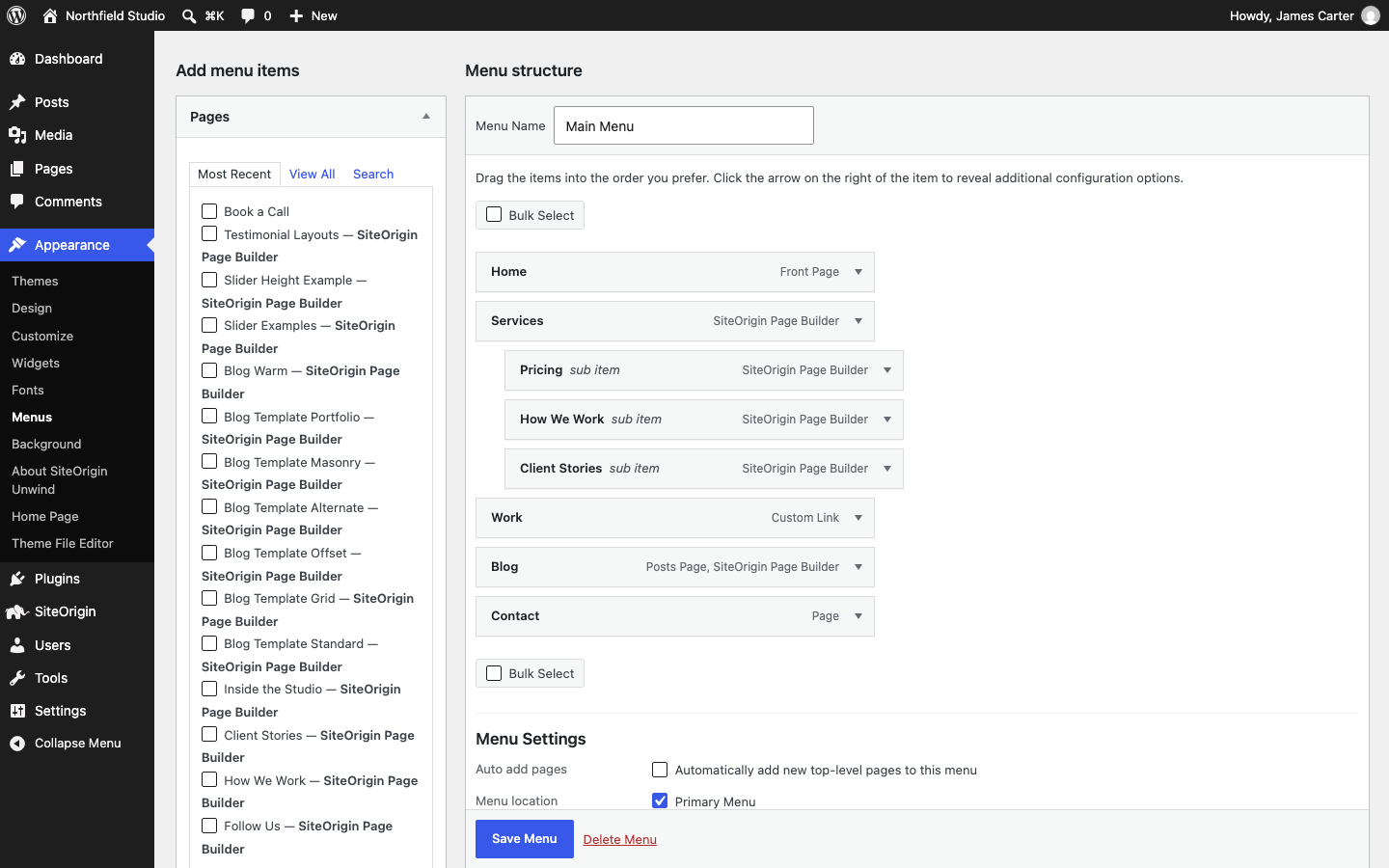This screenshot has height=868, width=1389.
Task: Click the Pages icon in sidebar
Action: pyautogui.click(x=17, y=169)
